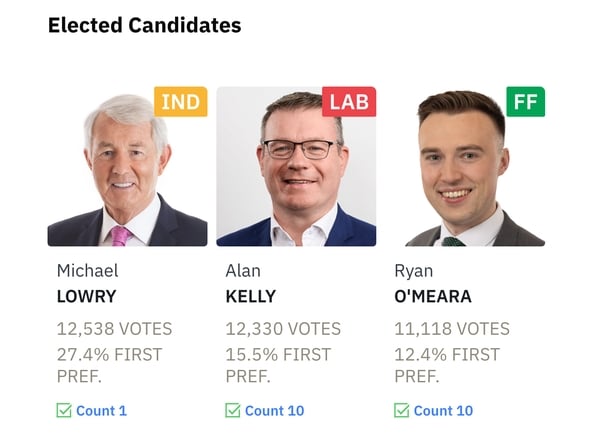Open the Count 10 link under O'Meara
The height and width of the screenshot is (444, 614).
(x=443, y=410)
